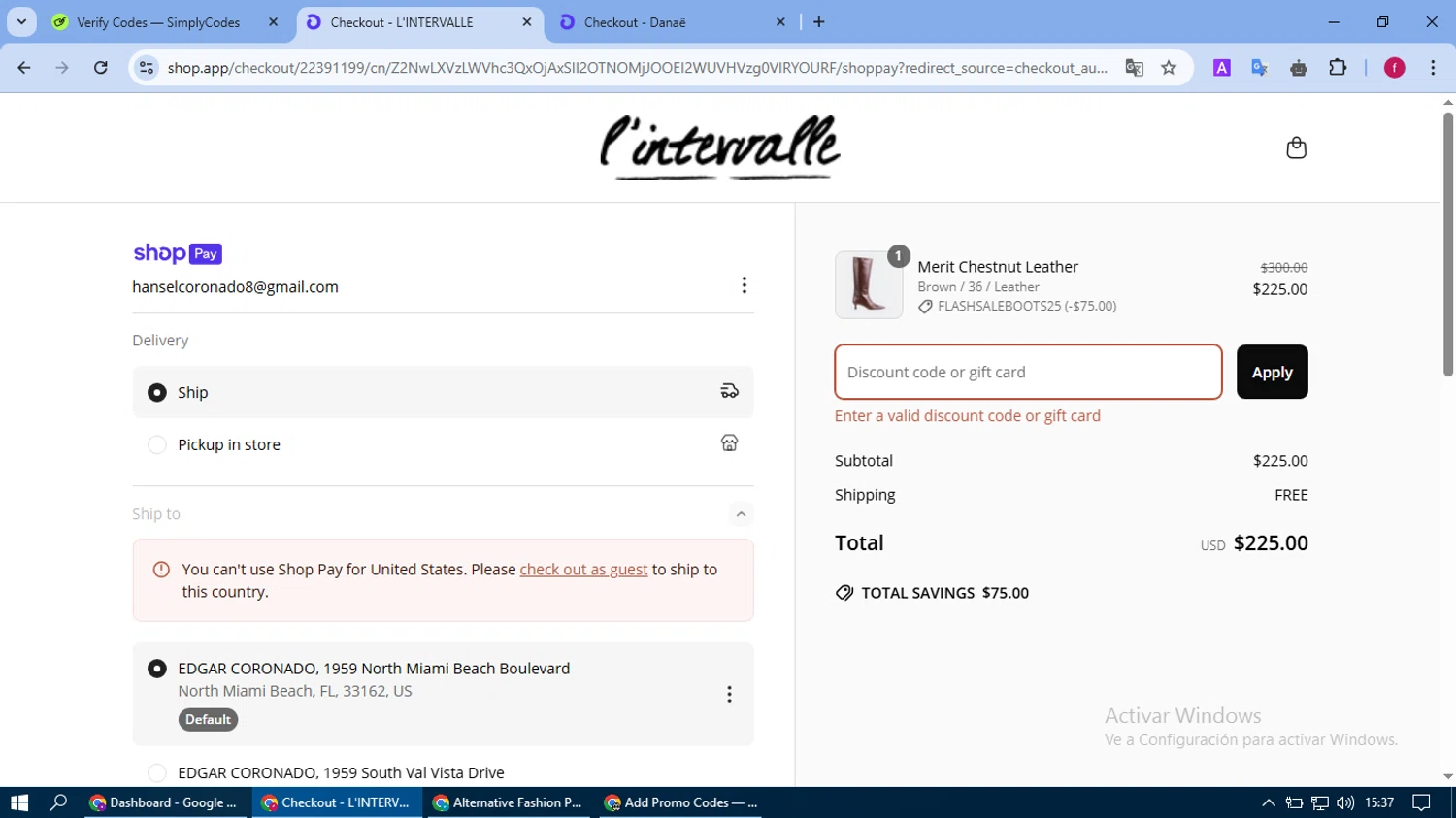Collapse the Ship to section

(x=741, y=514)
